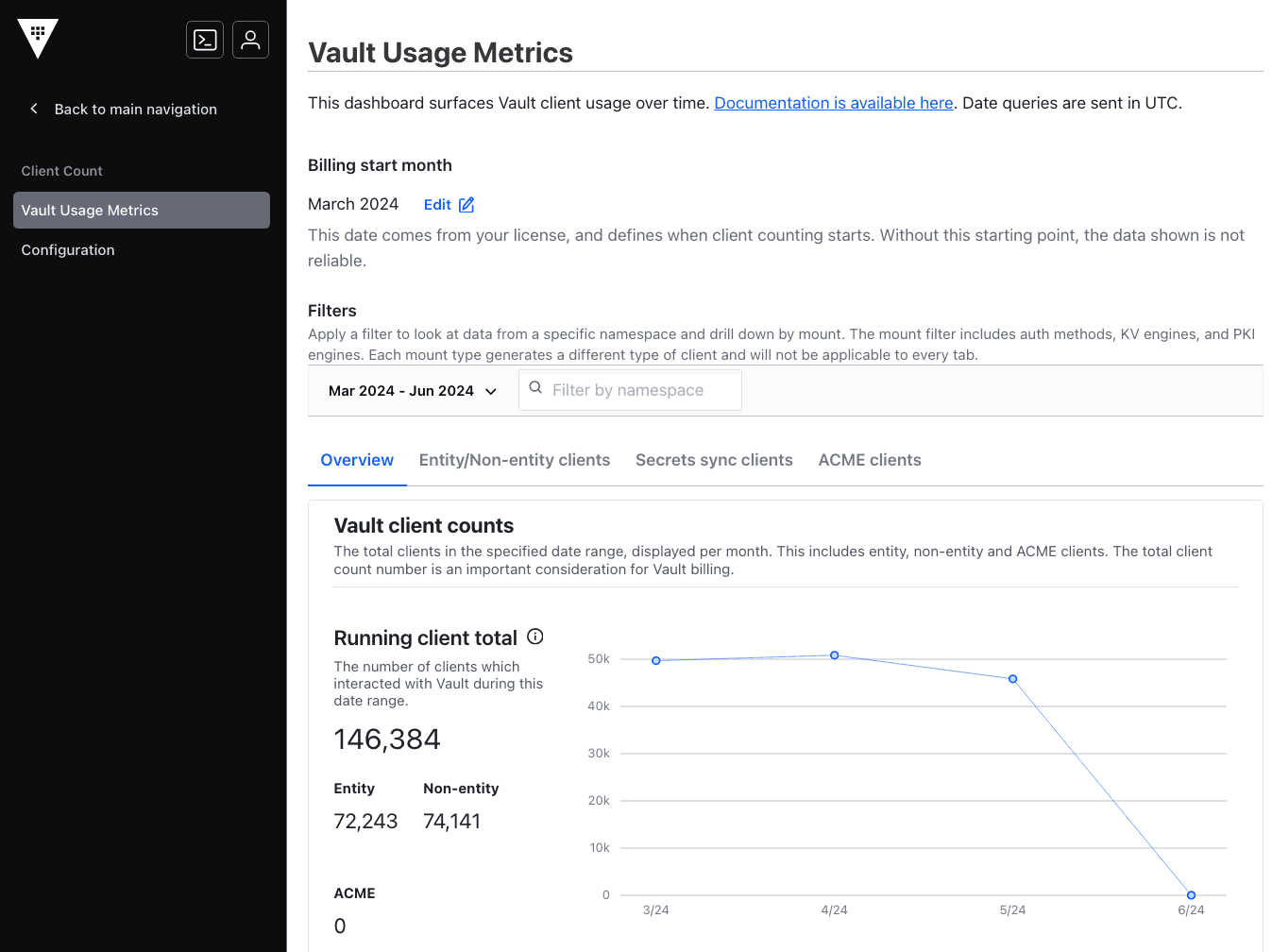This screenshot has width=1272, height=952.
Task: Click the 6/24 x-axis label
Action: 1192,910
